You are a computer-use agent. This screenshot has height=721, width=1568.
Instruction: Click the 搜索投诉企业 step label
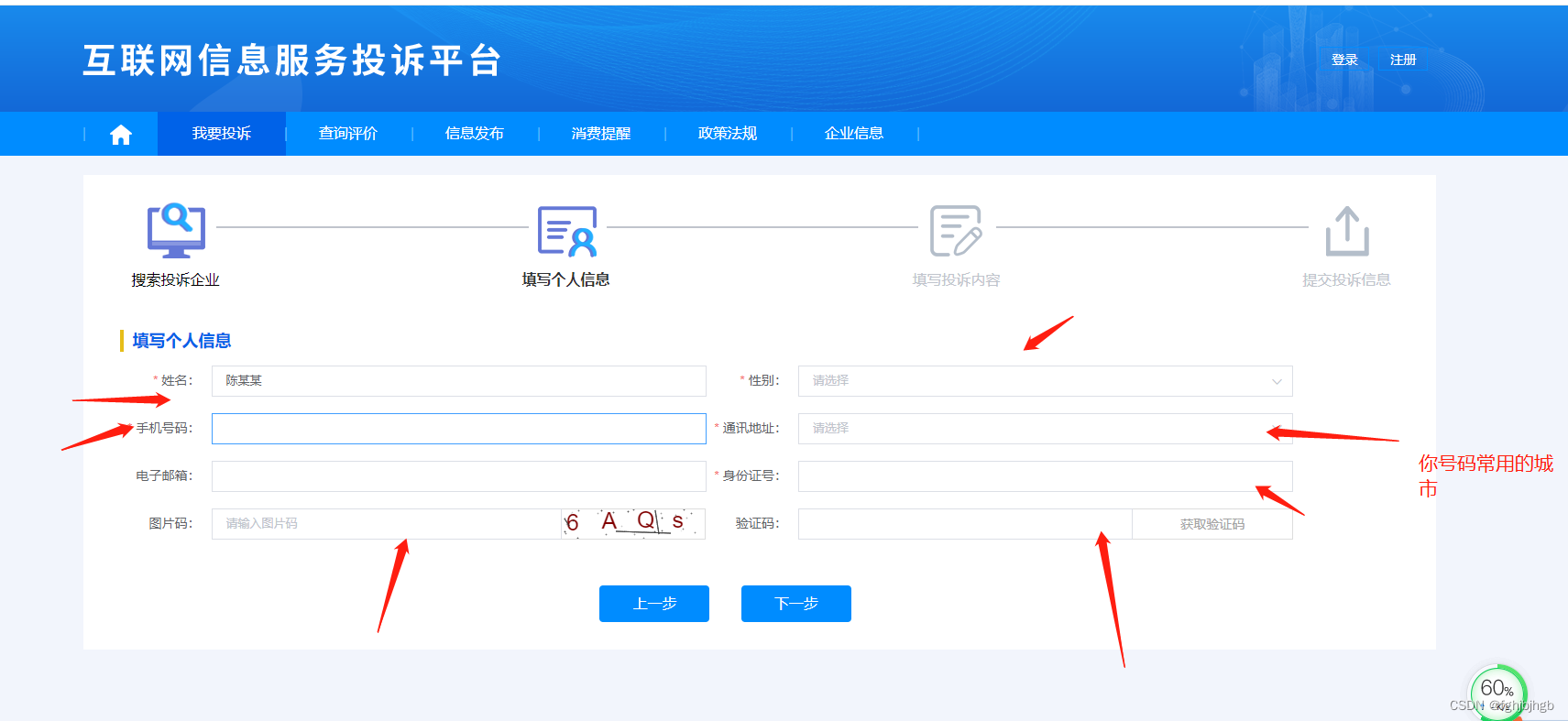click(175, 280)
